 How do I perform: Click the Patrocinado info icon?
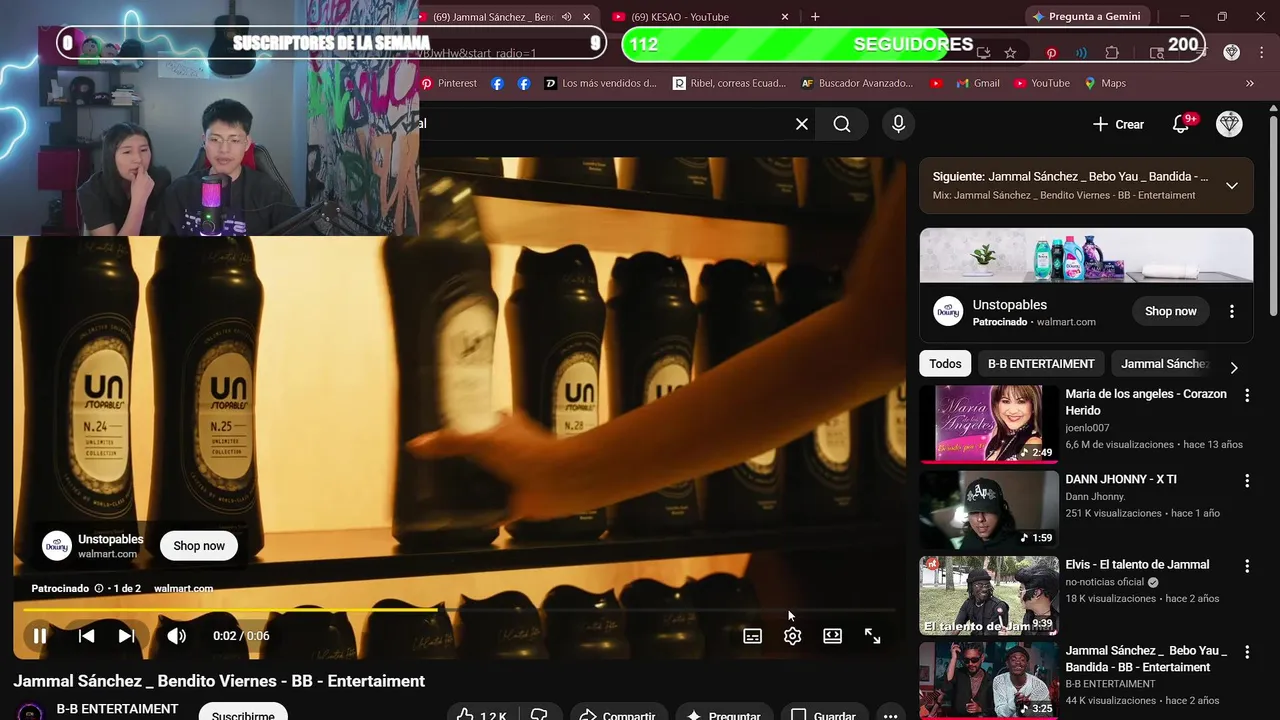click(x=98, y=588)
